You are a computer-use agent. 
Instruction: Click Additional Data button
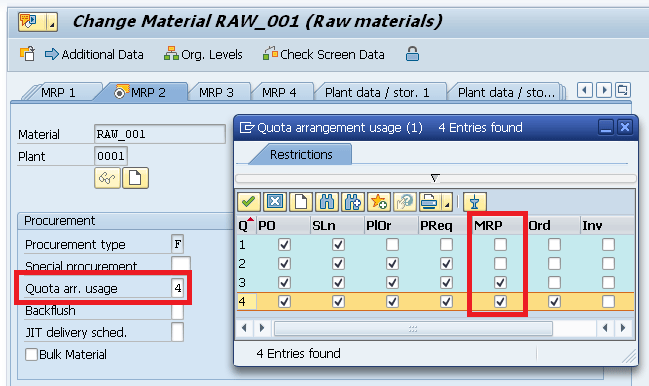(x=94, y=54)
